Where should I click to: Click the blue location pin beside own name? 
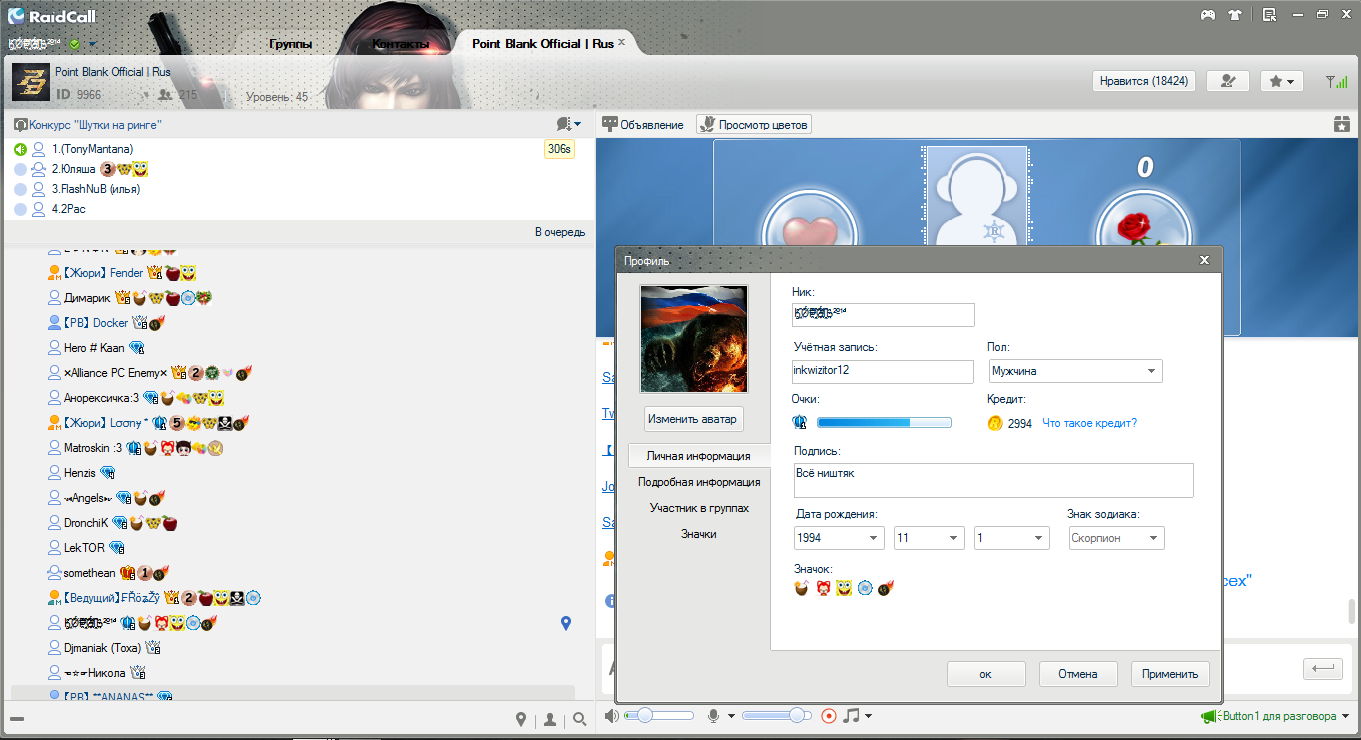point(566,623)
